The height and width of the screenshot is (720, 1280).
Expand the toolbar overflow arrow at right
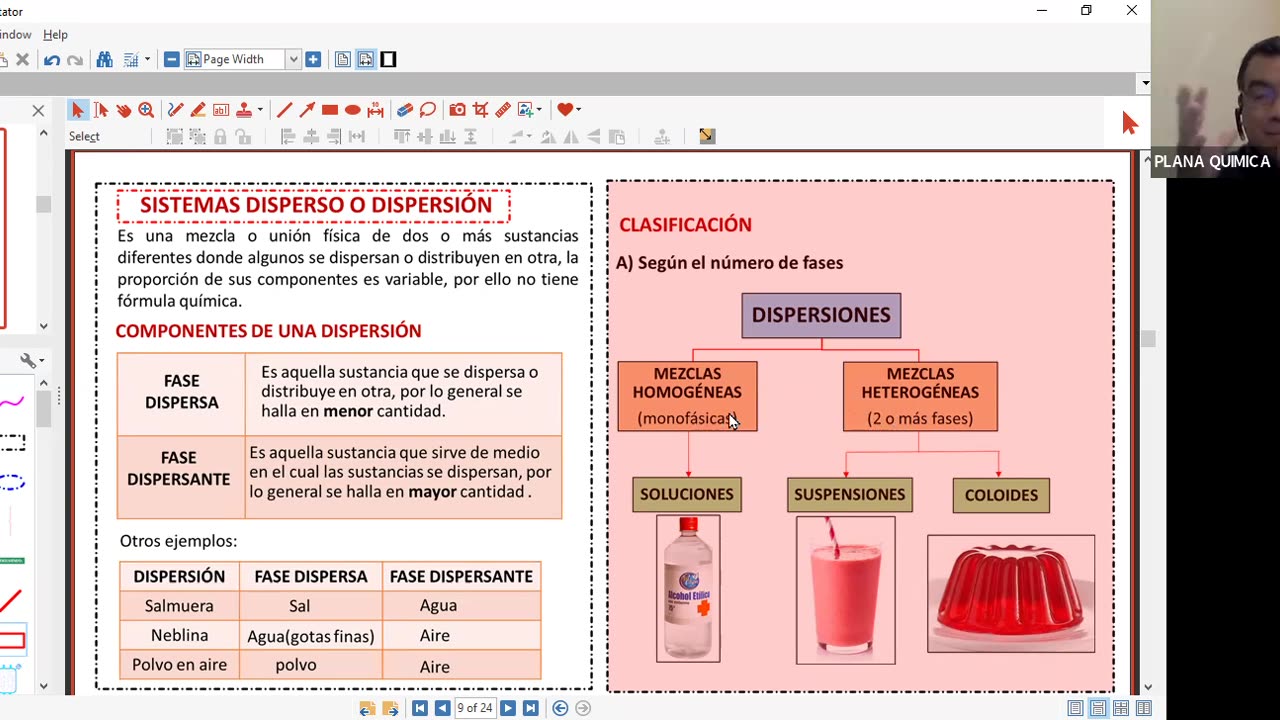tap(1144, 84)
